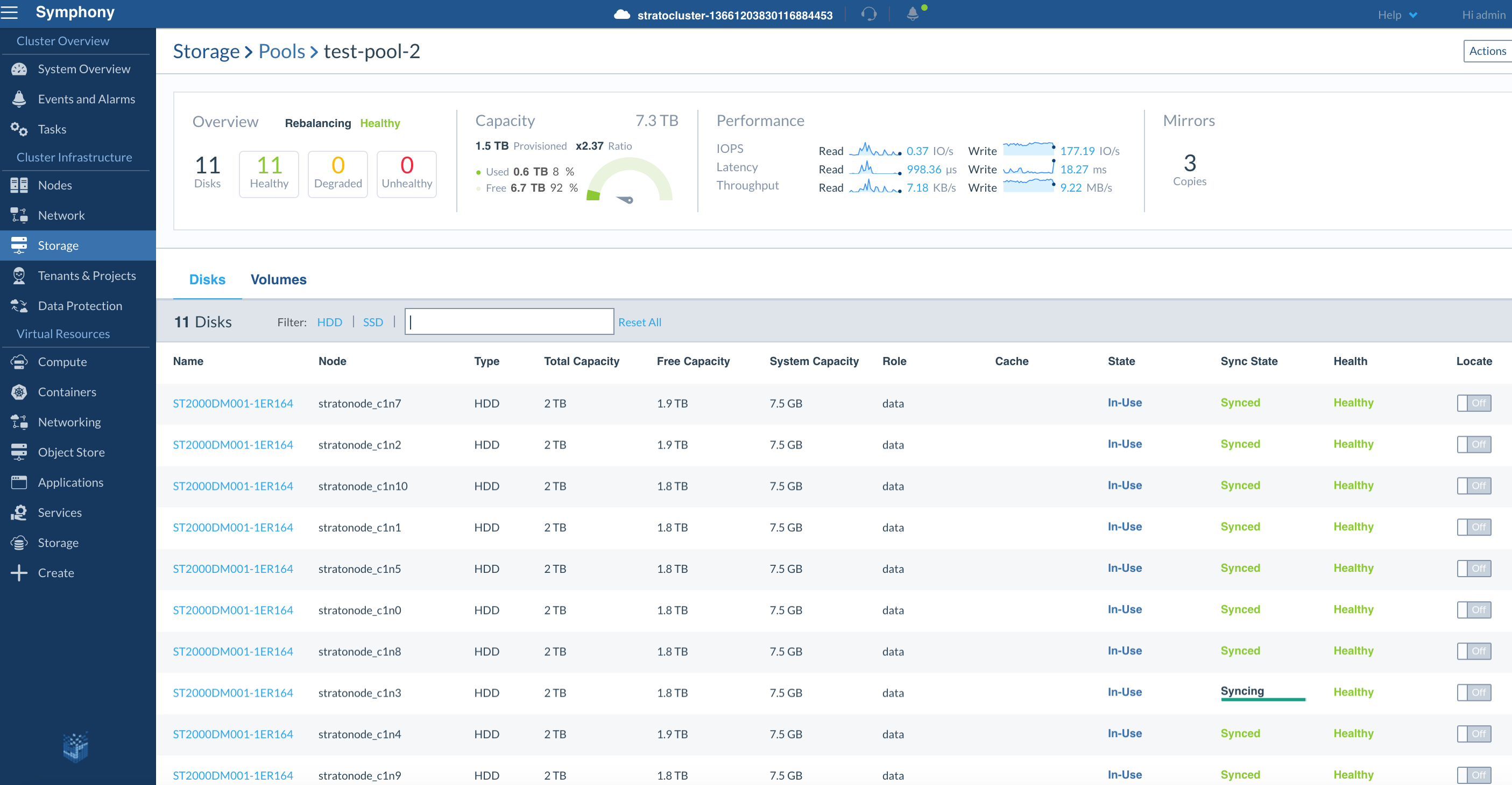1512x785 pixels.
Task: Click the Object Store sidebar icon
Action: (x=19, y=452)
